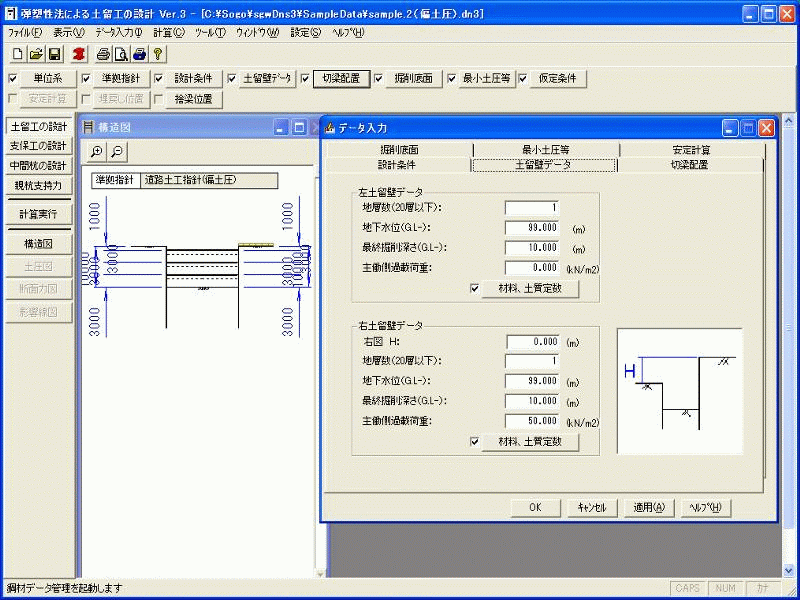Open a file with the folder toolbar icon
Viewport: 800px width, 600px height.
coord(35,57)
